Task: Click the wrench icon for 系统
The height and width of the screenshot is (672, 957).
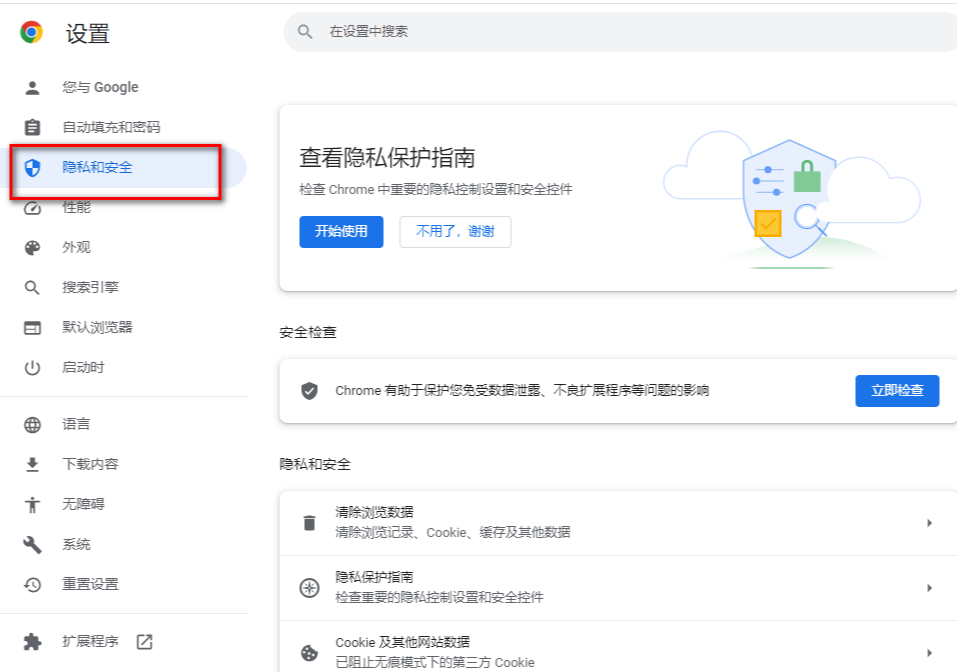Action: point(32,544)
